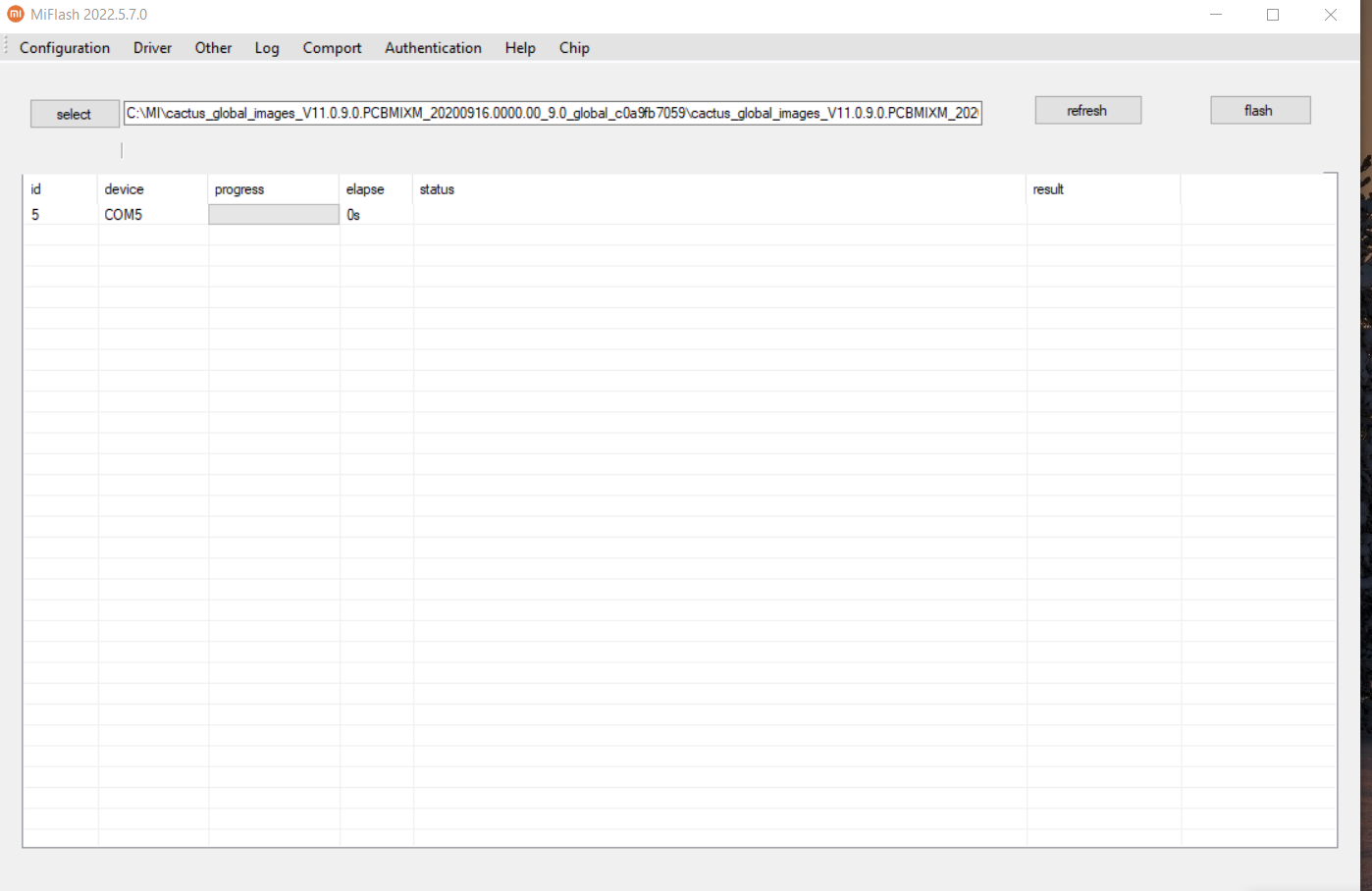Screen dimensions: 1372x891
Task: Maximize the MiFlash window
Action: click(x=1273, y=15)
